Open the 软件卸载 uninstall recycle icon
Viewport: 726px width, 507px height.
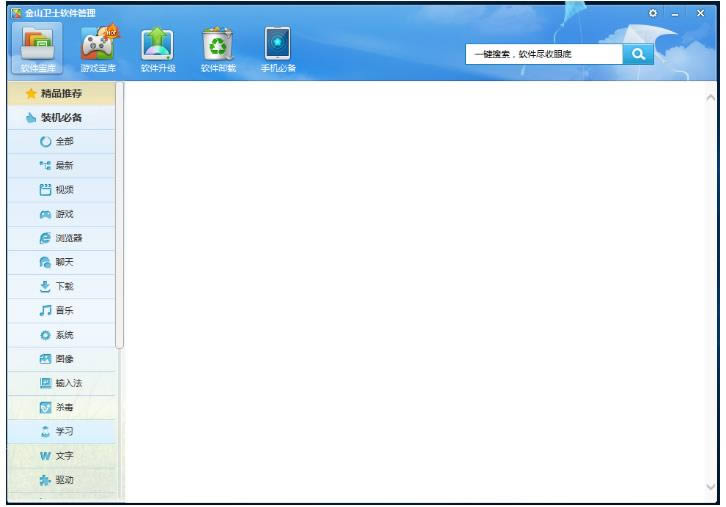218,48
